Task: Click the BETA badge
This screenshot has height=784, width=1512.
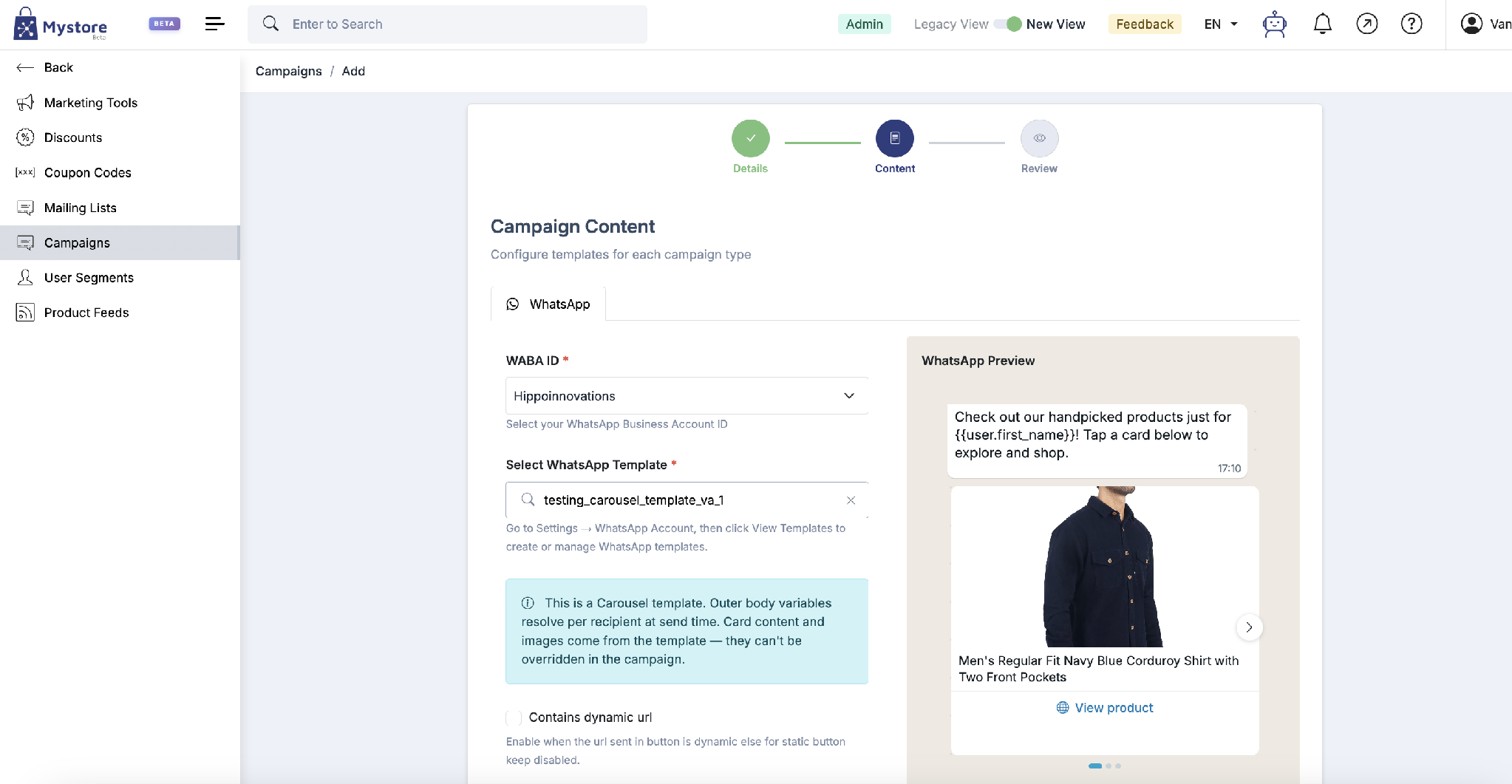Action: click(x=164, y=24)
